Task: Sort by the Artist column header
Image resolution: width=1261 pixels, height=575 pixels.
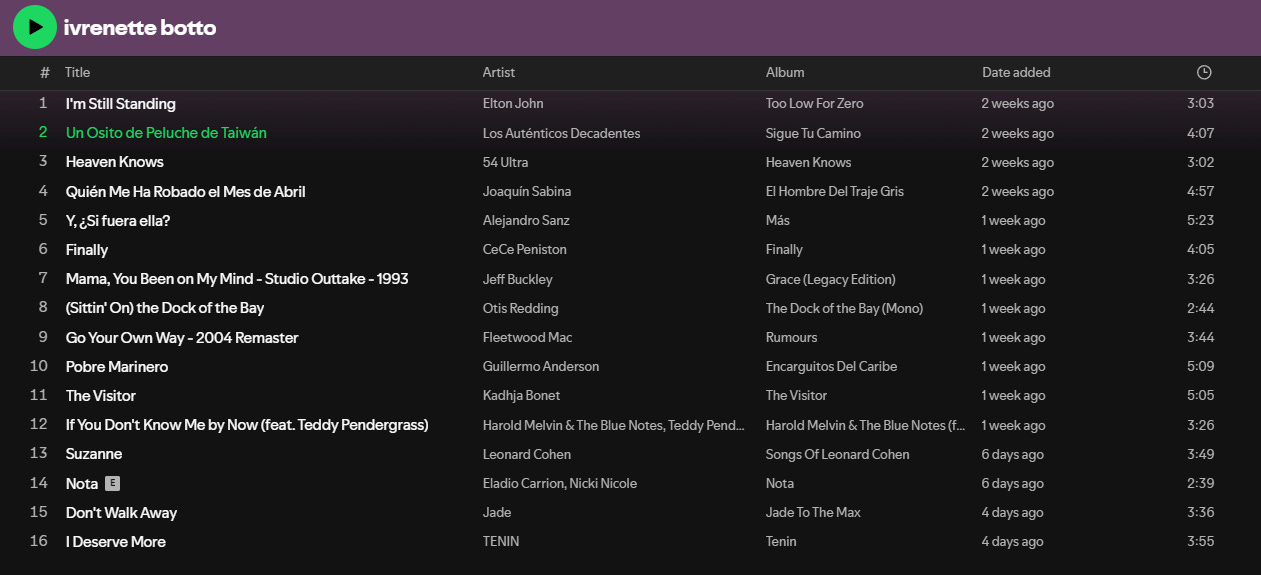Action: point(499,72)
